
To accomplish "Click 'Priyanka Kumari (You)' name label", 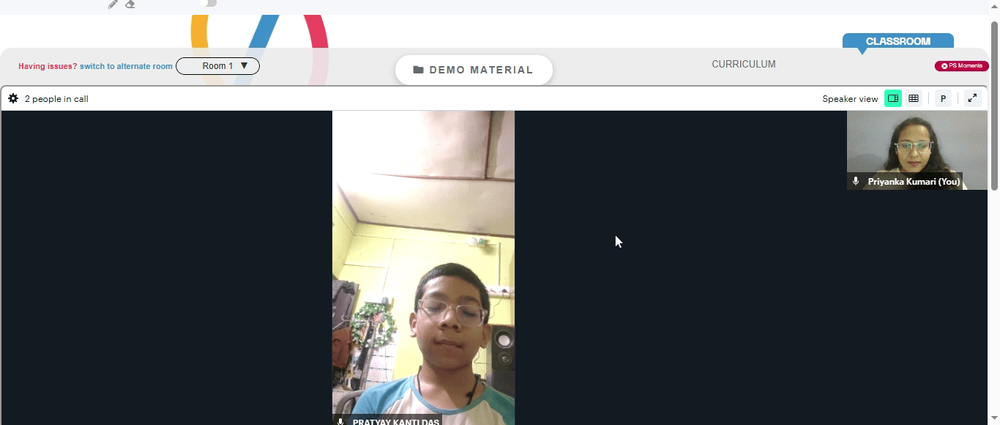I will pyautogui.click(x=914, y=182).
